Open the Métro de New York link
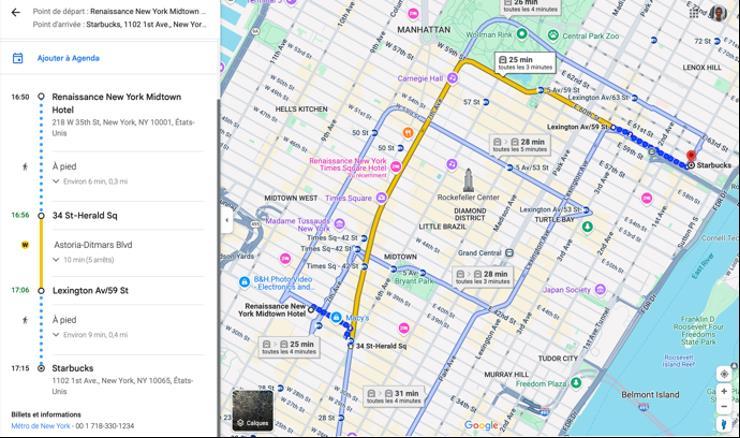 pyautogui.click(x=41, y=426)
